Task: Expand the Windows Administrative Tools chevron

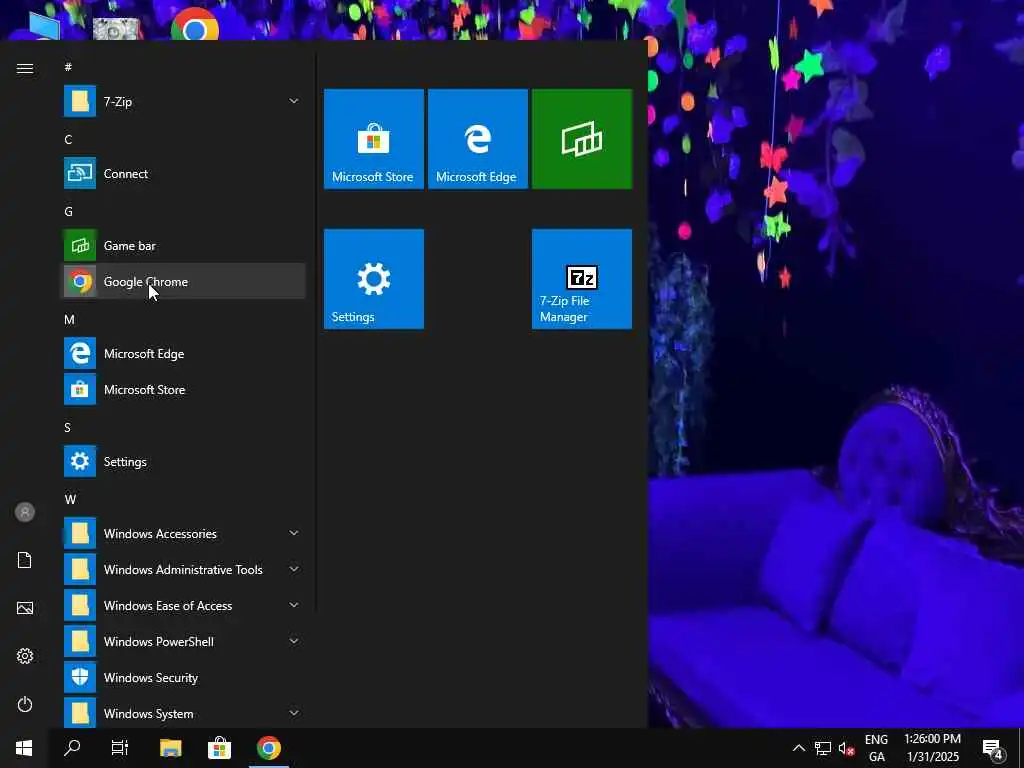Action: point(294,569)
